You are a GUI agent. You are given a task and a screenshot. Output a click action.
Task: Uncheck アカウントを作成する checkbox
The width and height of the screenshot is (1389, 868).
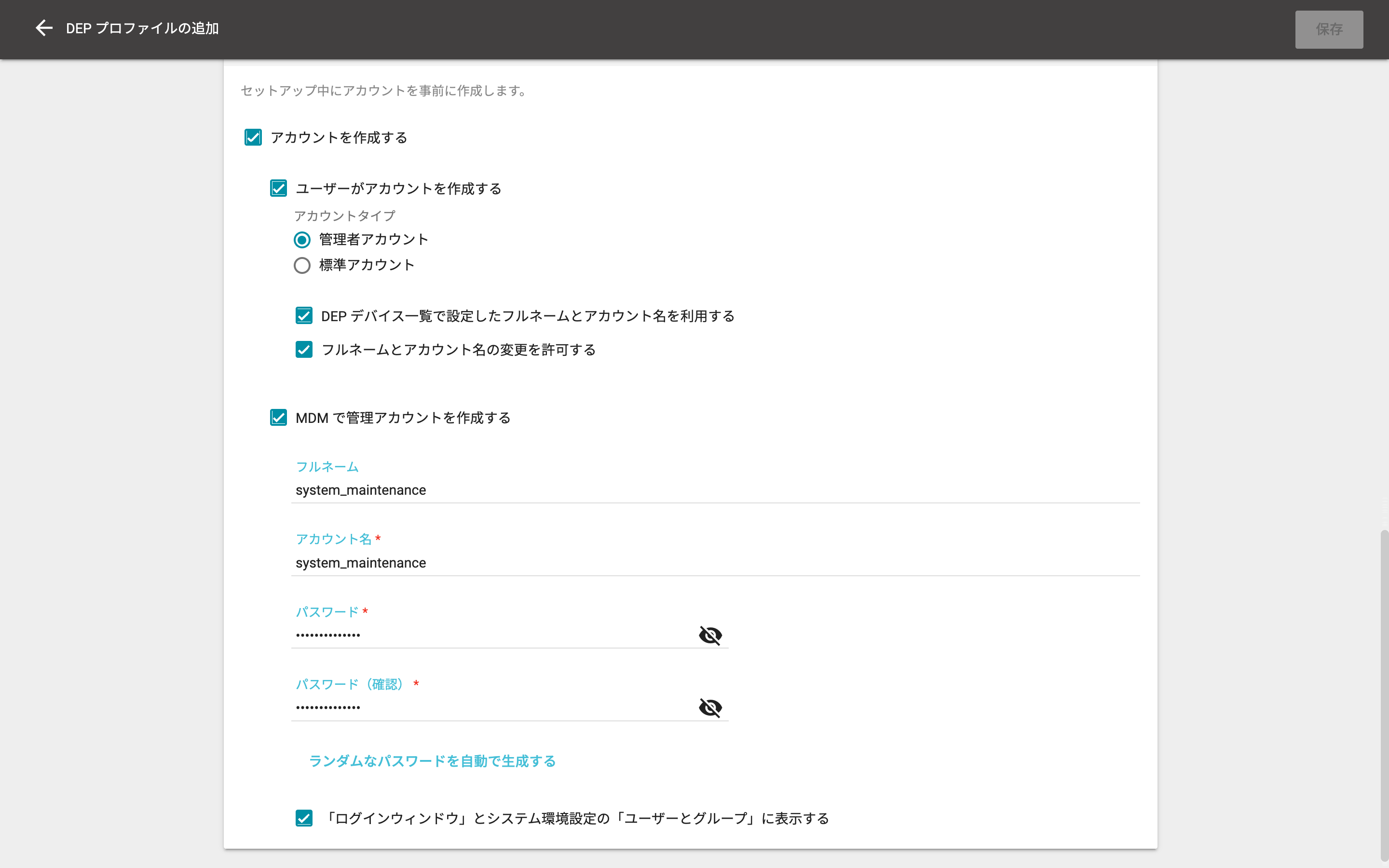[x=253, y=137]
